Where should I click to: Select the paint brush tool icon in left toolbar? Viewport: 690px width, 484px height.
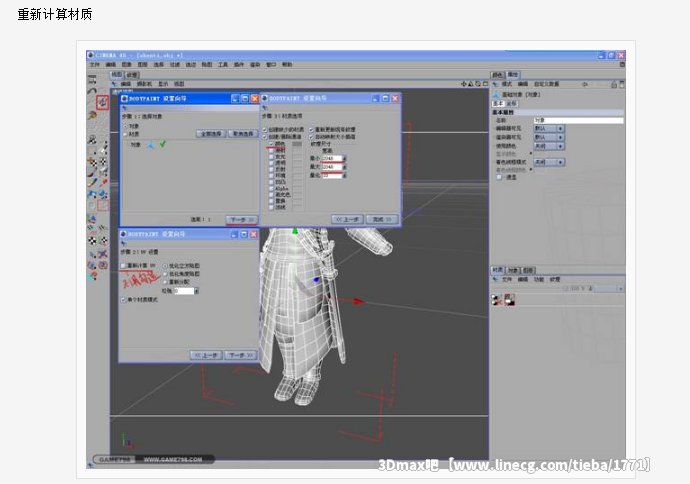pos(92,182)
